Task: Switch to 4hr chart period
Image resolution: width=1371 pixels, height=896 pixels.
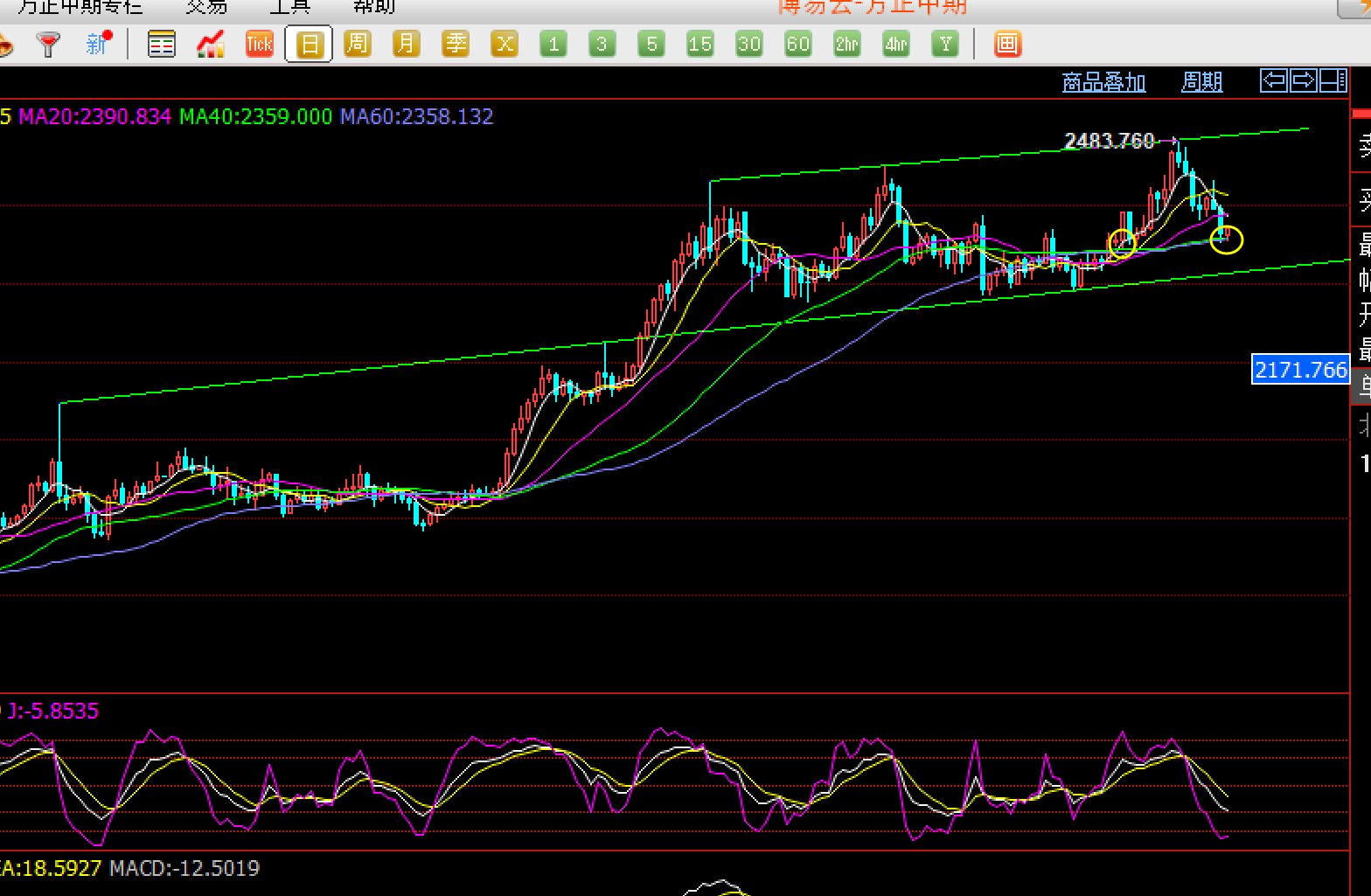Action: (896, 44)
